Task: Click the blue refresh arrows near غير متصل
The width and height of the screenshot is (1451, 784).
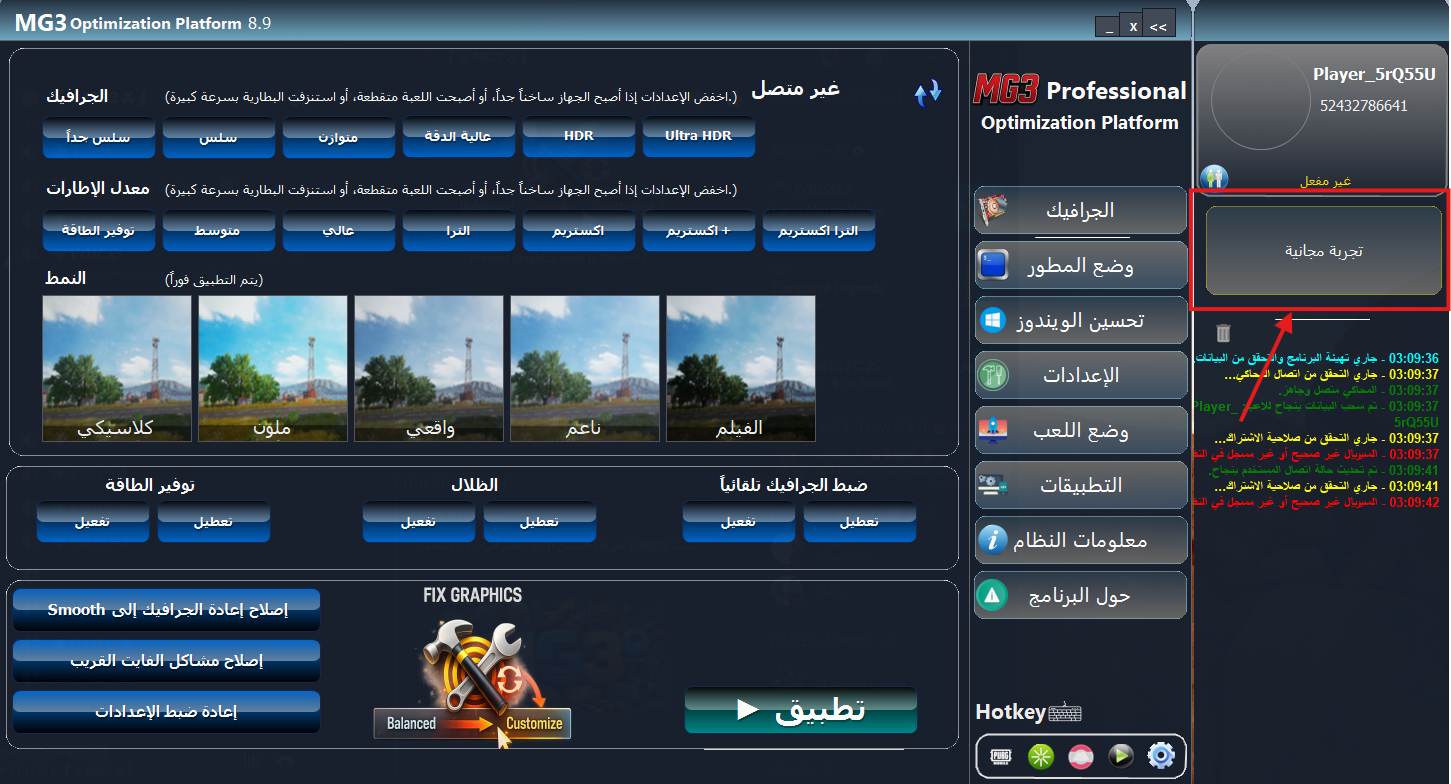Action: (928, 92)
